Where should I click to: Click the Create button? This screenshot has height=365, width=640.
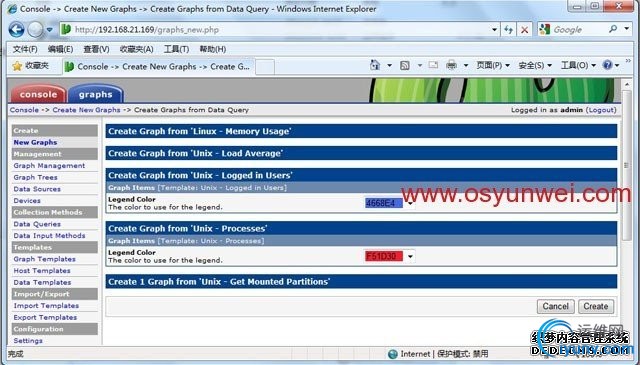tap(596, 306)
